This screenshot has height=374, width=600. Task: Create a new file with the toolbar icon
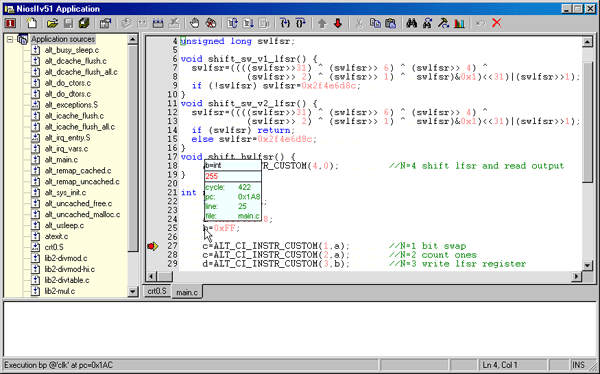31,23
